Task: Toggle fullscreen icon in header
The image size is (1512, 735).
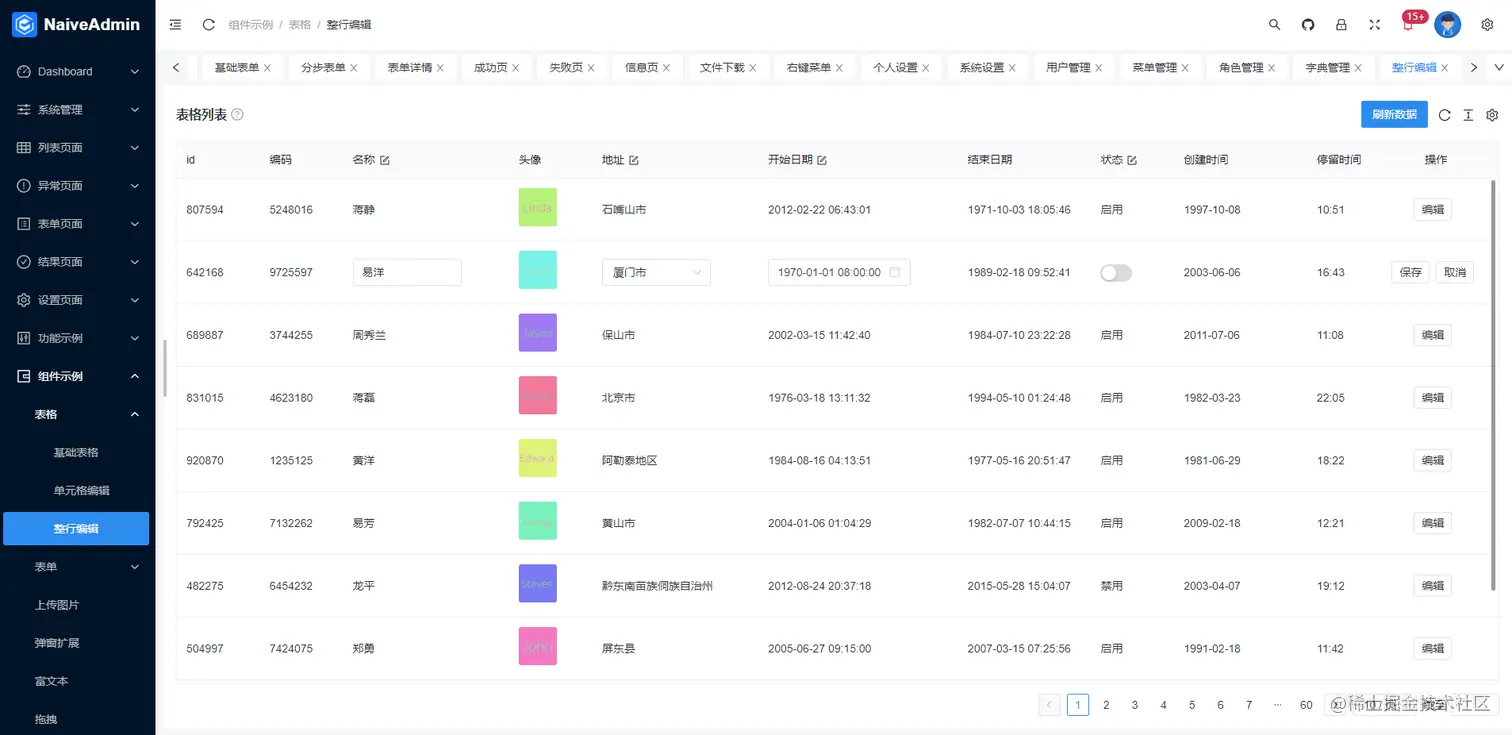Action: click(x=1375, y=24)
